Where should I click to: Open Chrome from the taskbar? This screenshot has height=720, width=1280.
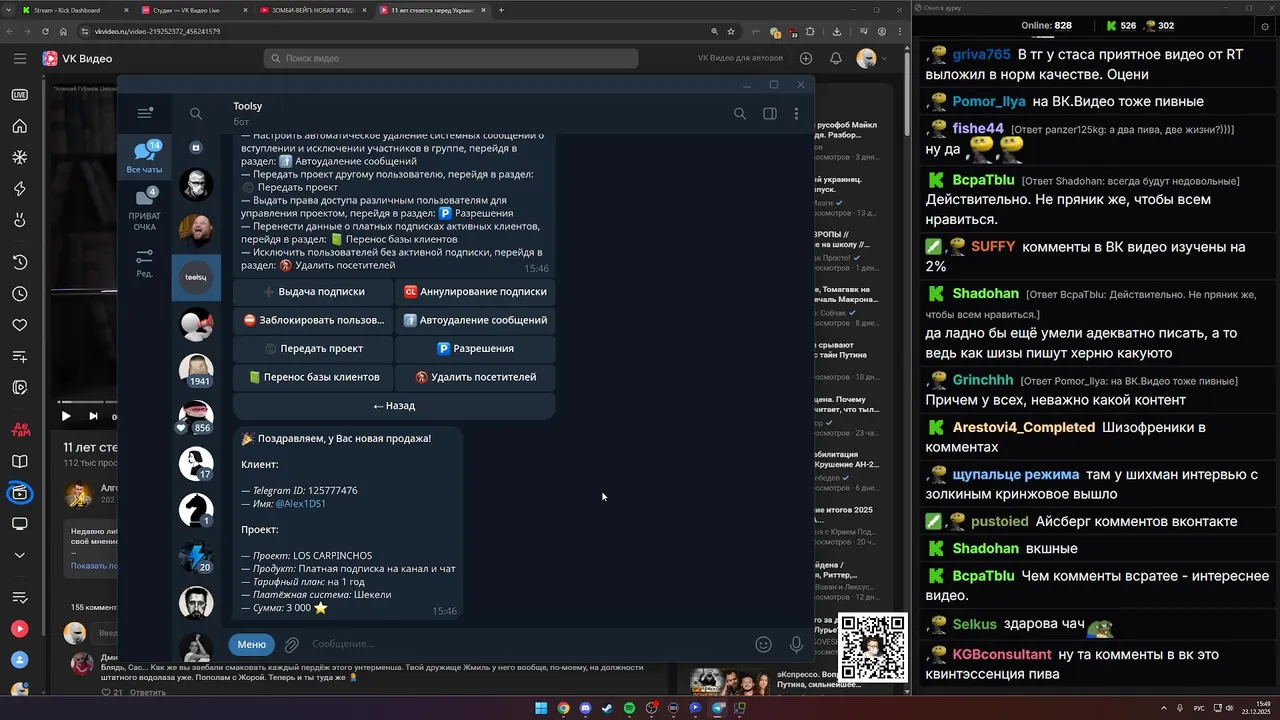(x=563, y=709)
